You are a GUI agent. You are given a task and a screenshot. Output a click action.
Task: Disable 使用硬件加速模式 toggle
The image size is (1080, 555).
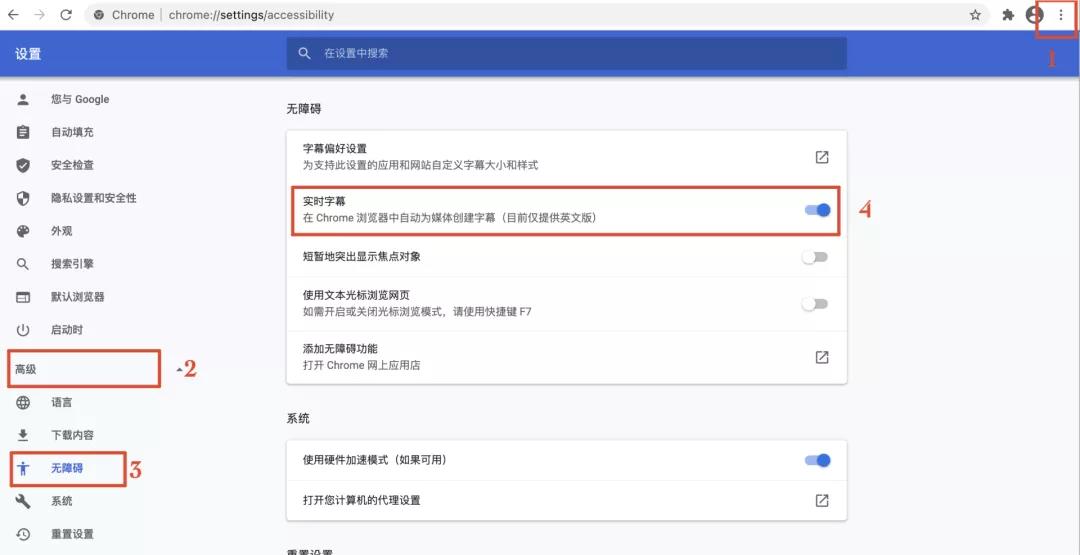[818, 460]
